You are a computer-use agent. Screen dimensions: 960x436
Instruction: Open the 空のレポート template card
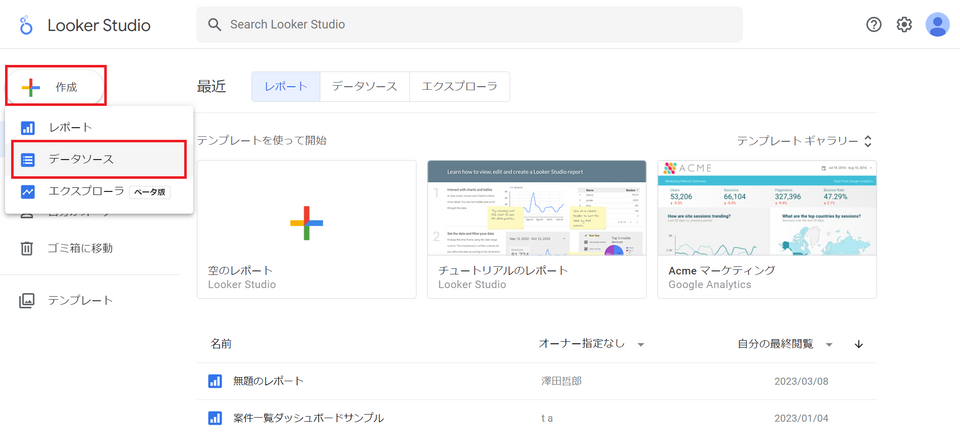click(x=307, y=230)
